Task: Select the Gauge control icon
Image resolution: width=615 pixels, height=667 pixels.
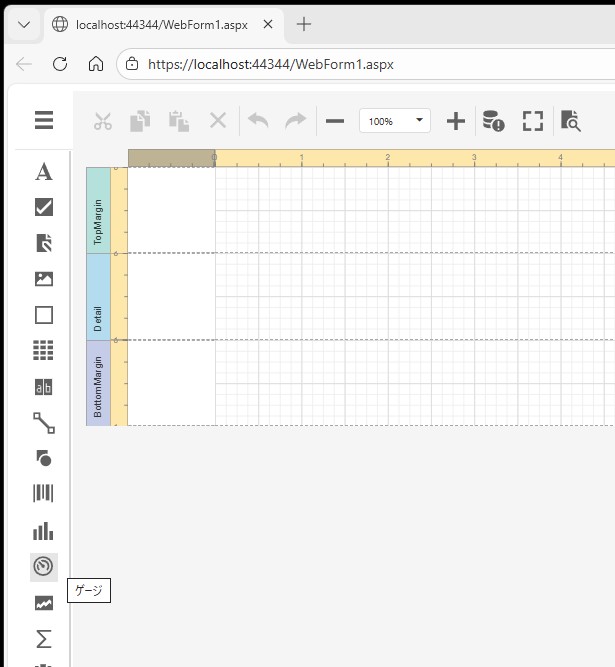Action: click(43, 566)
